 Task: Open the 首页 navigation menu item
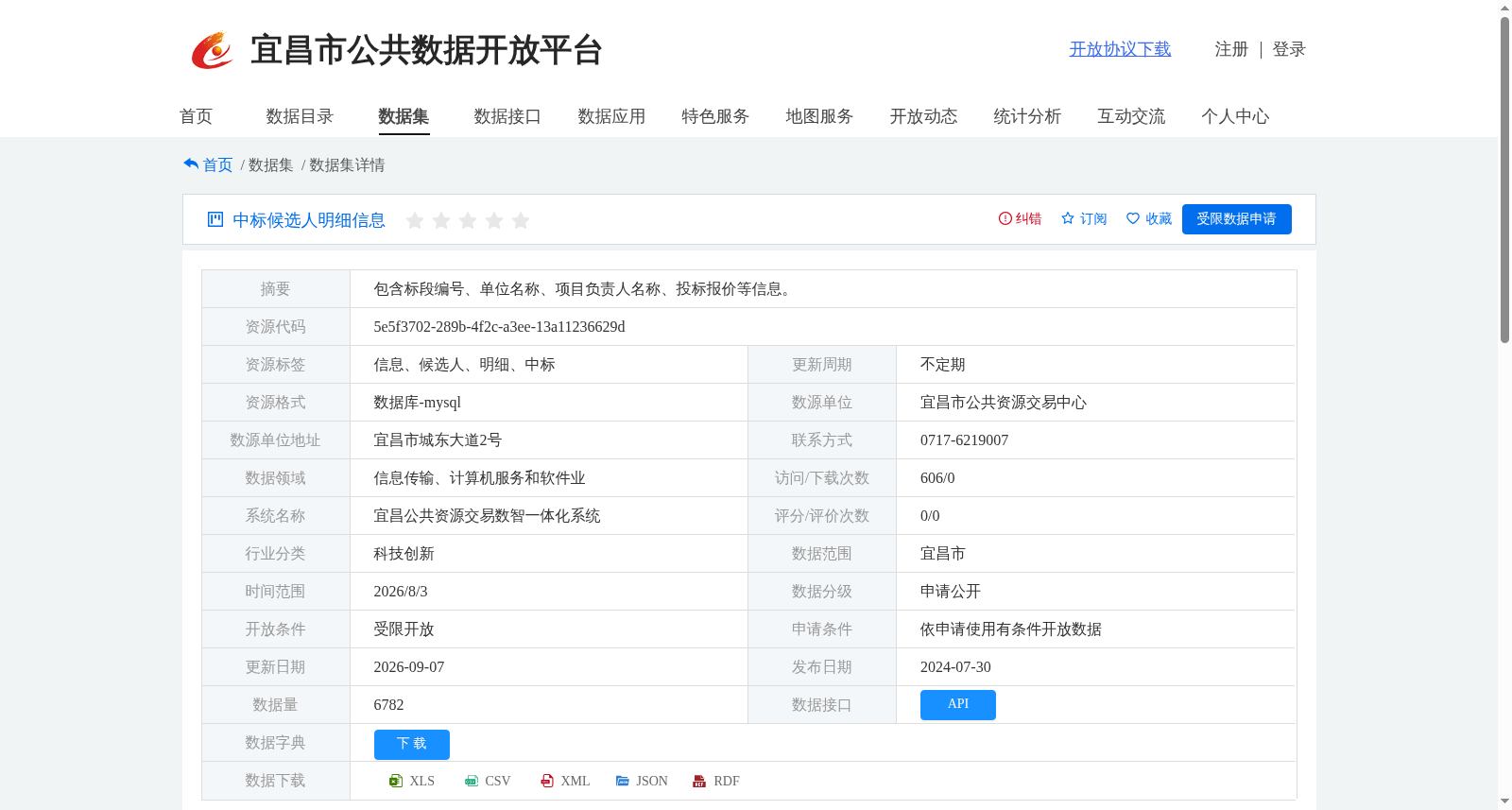point(197,116)
